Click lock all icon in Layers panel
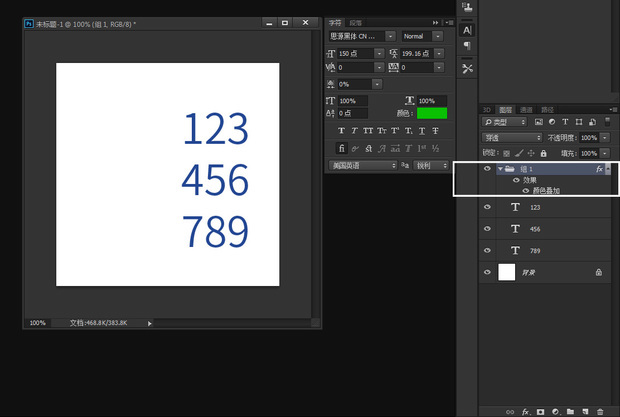Image resolution: width=620 pixels, height=417 pixels. click(x=543, y=153)
